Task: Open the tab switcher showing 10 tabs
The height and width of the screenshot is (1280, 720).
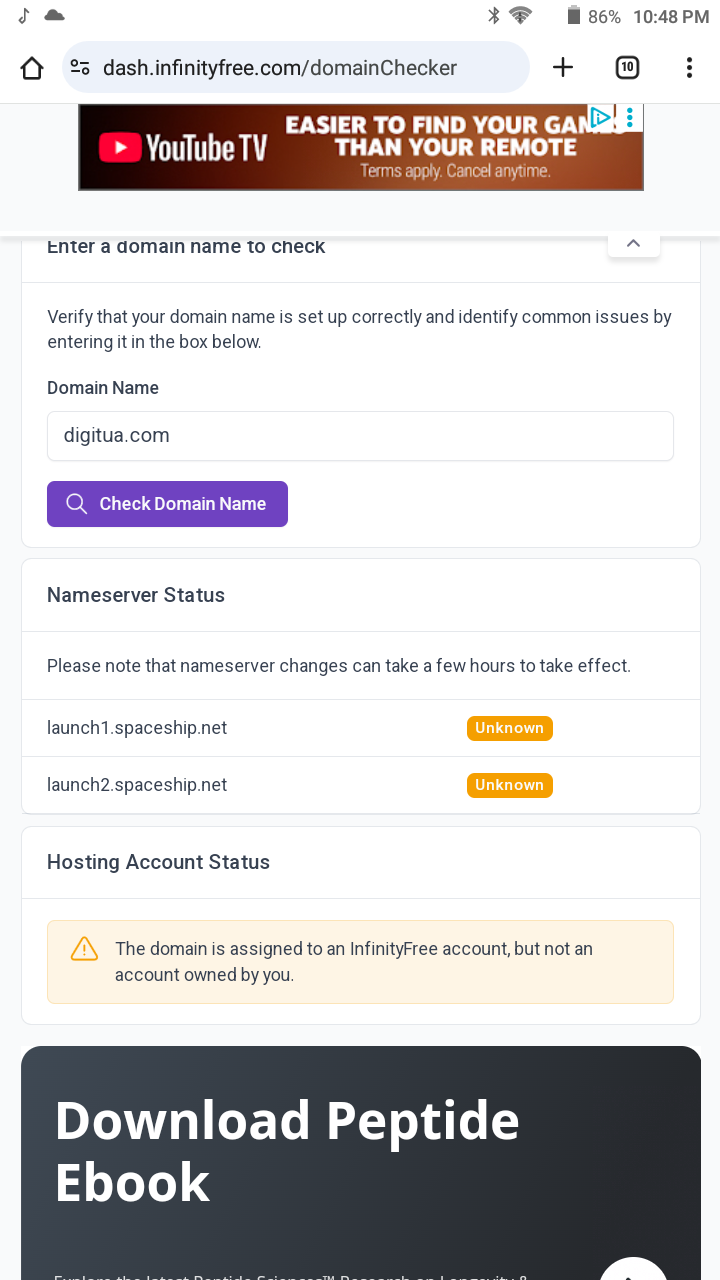Action: pos(627,67)
